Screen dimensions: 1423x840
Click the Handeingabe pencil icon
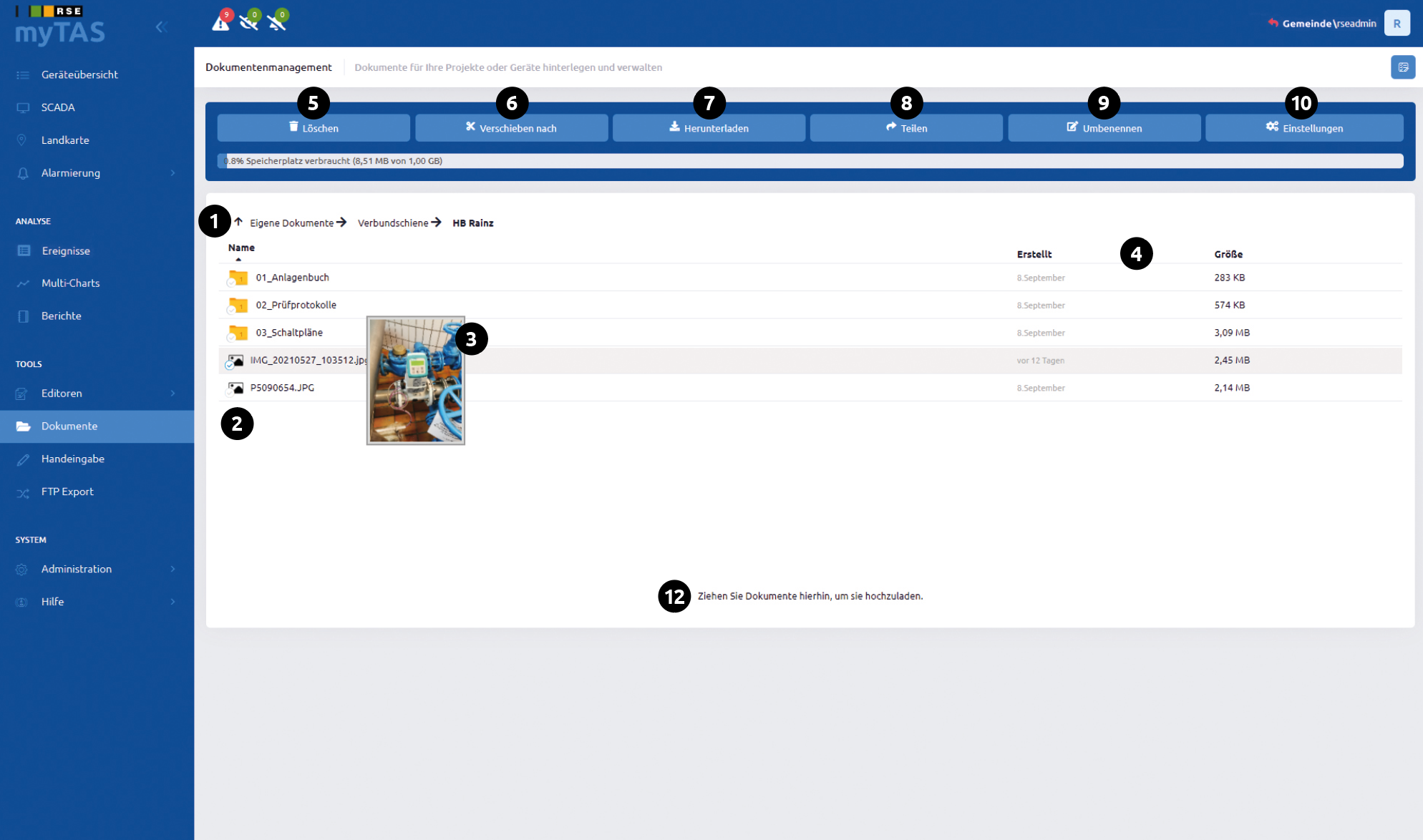23,459
